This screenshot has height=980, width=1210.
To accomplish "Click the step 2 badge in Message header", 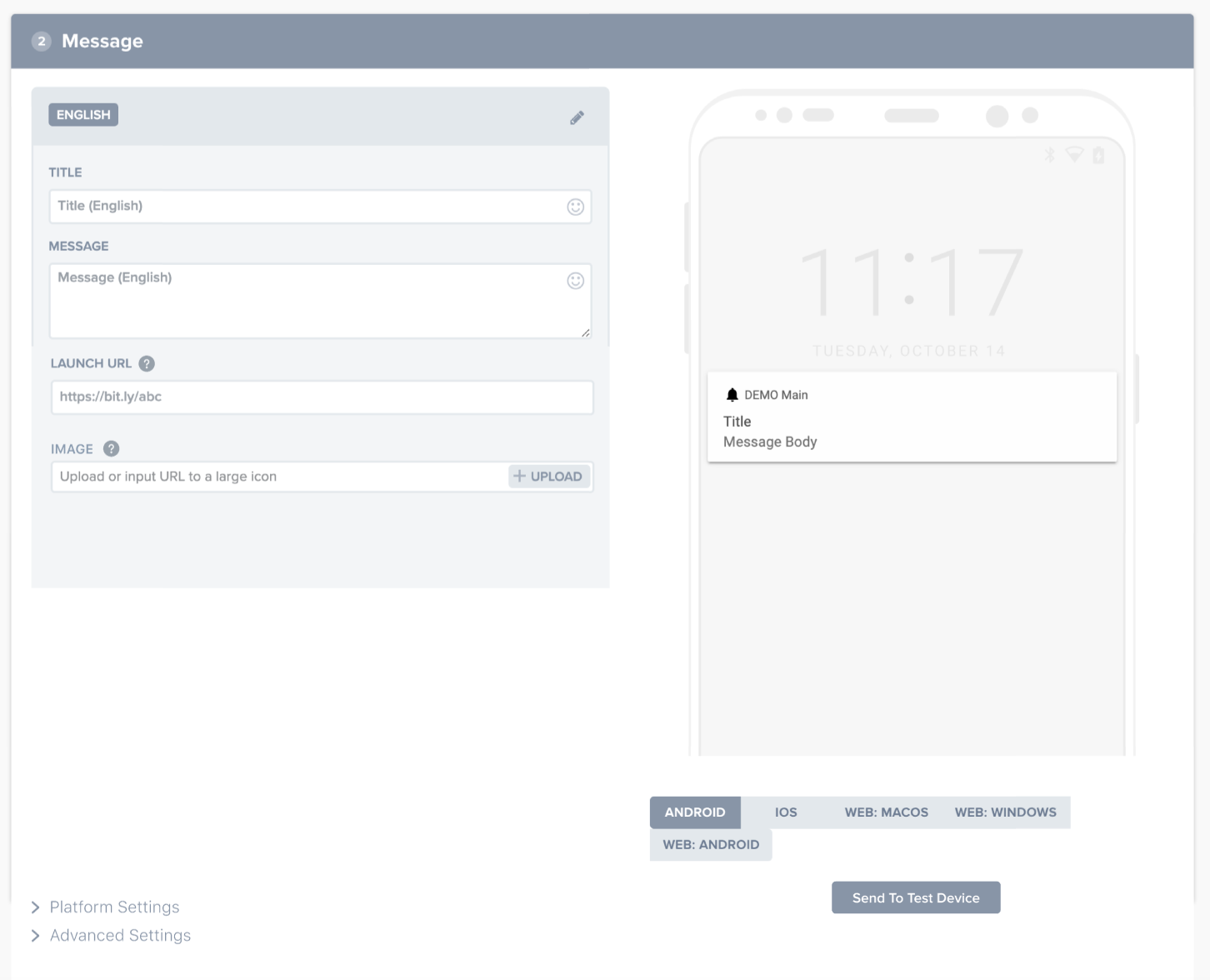I will (x=42, y=41).
